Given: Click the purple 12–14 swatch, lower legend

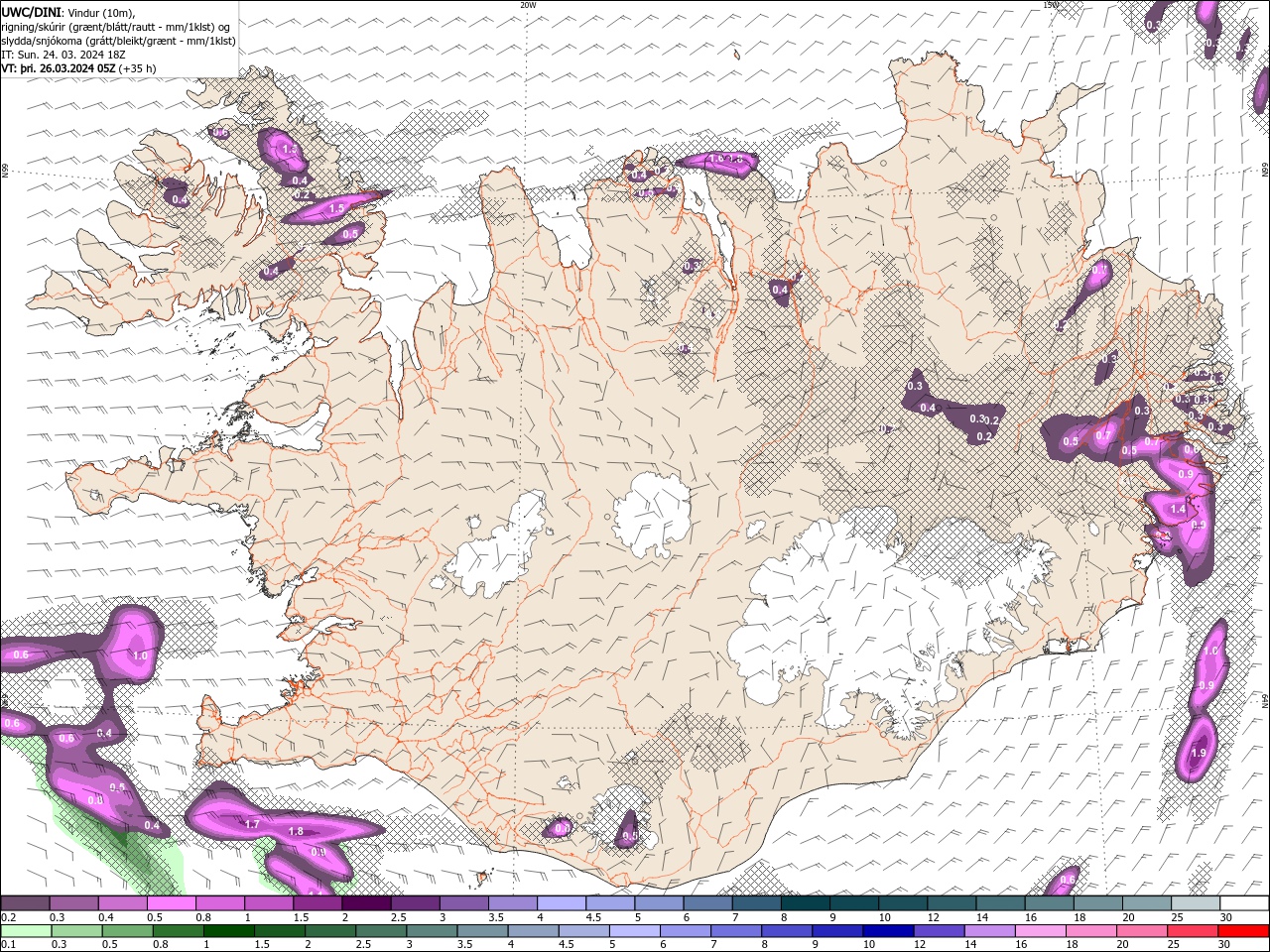Looking at the screenshot, I should click(938, 930).
